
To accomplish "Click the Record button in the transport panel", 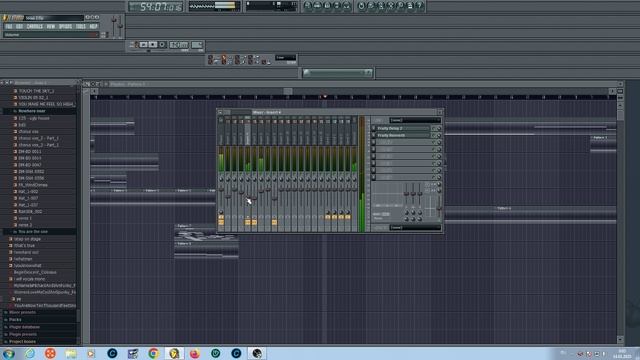I will (162, 44).
